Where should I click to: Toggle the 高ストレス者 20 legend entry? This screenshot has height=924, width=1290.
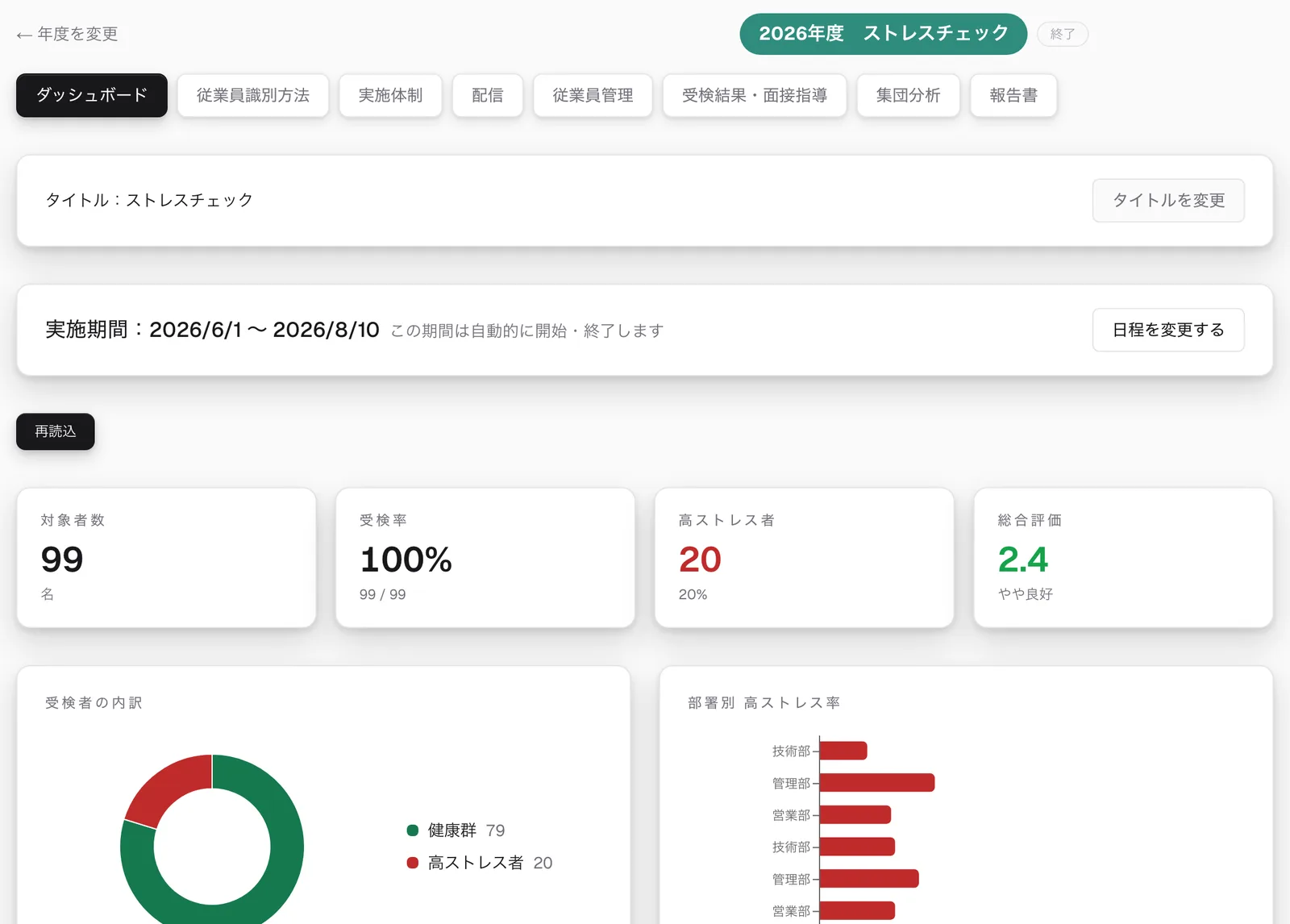coord(480,863)
